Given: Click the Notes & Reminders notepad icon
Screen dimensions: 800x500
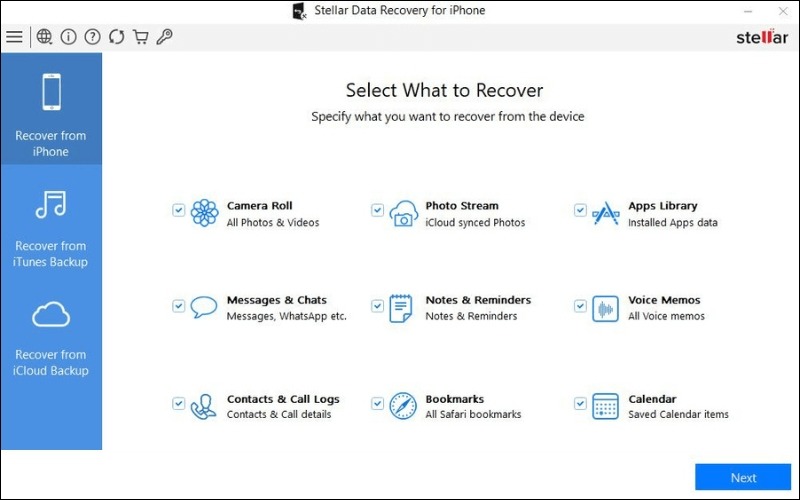Looking at the screenshot, I should tap(401, 308).
